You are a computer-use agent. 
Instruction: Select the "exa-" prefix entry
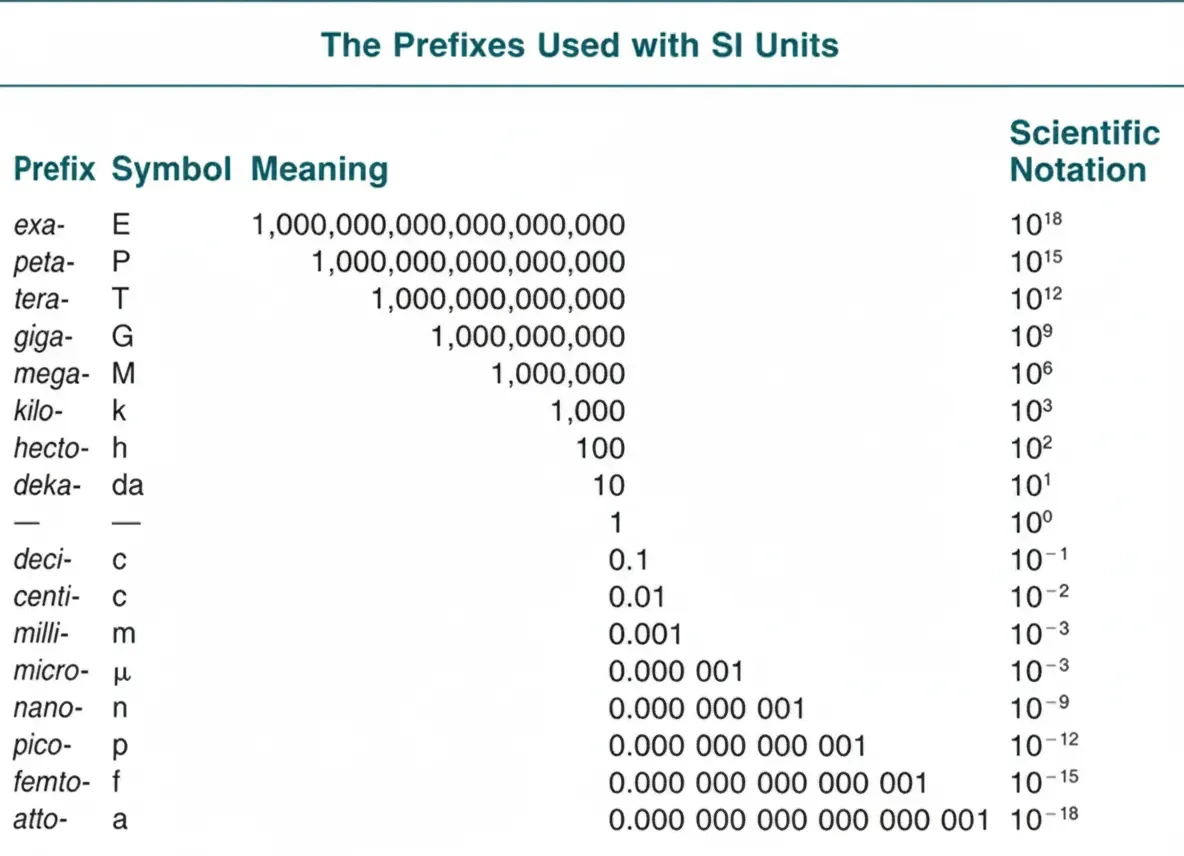click(39, 225)
